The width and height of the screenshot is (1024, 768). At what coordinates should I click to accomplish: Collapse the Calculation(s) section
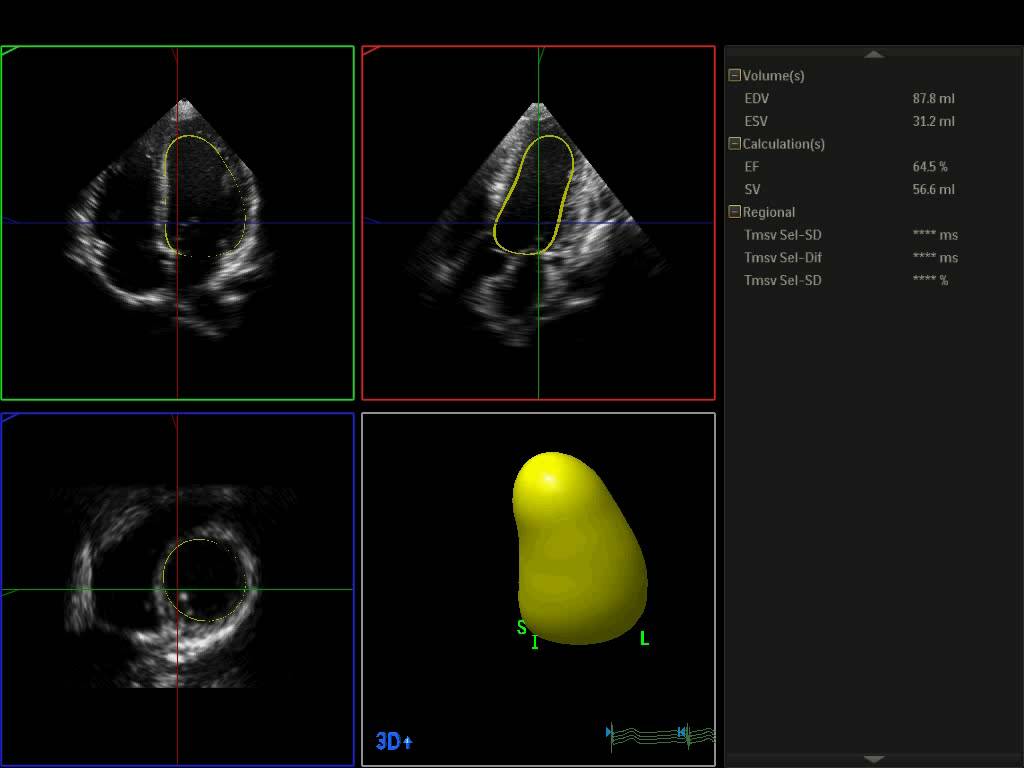pyautogui.click(x=735, y=143)
